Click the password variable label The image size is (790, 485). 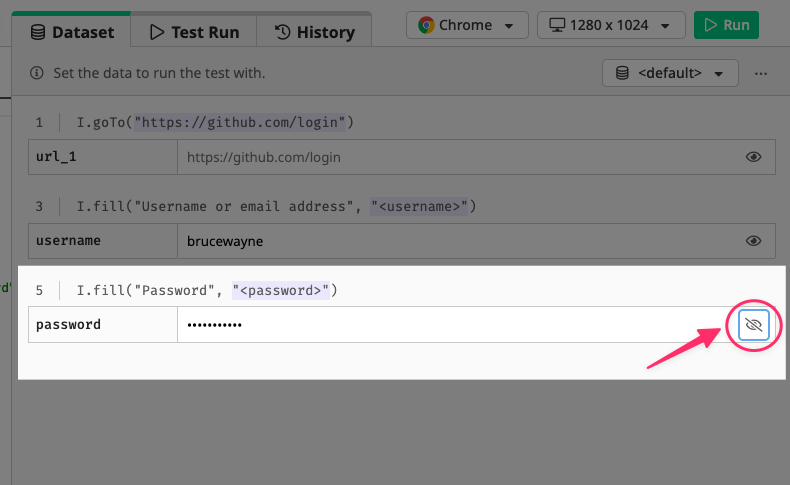[68, 324]
